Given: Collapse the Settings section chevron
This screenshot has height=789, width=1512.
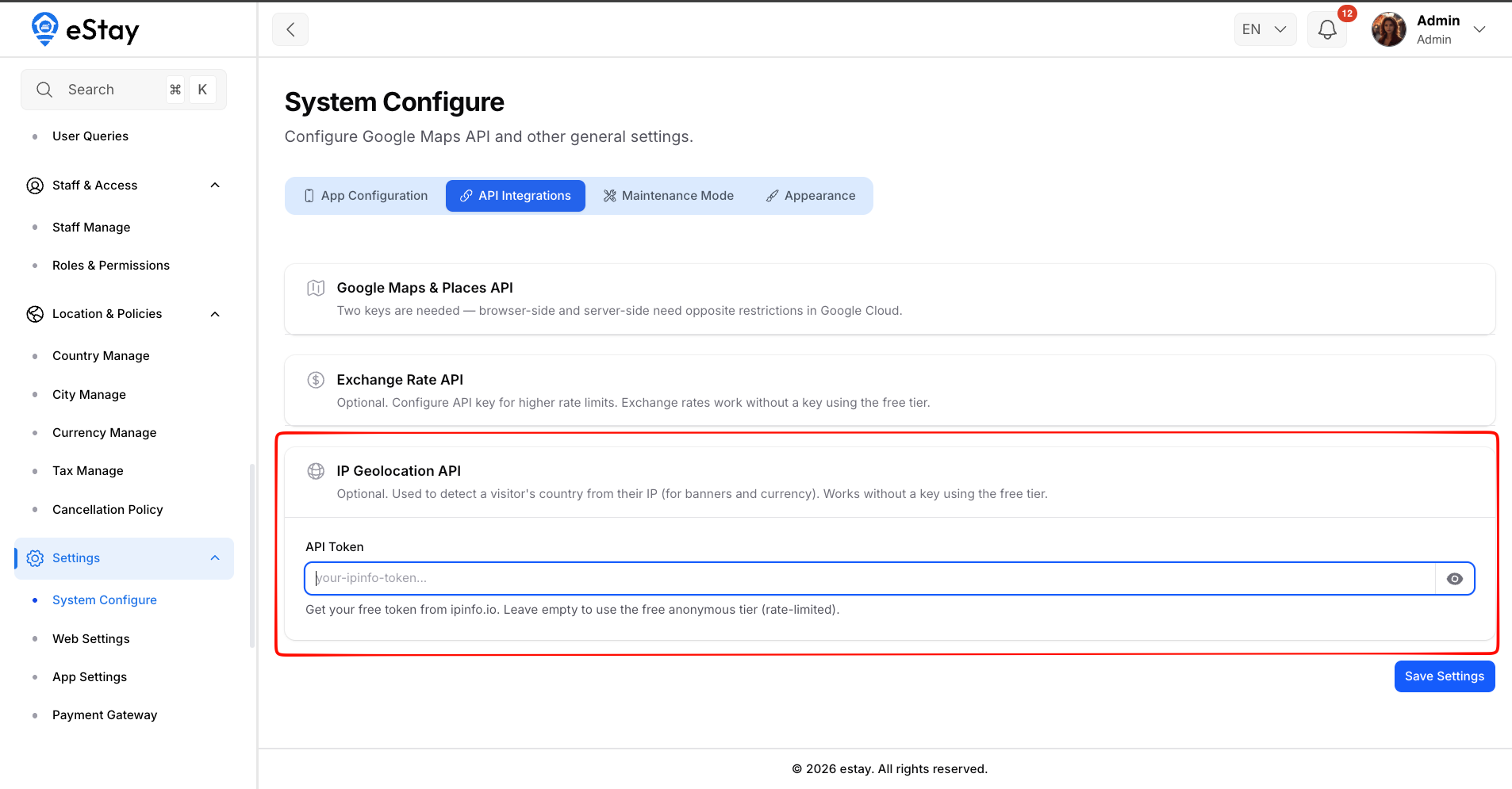Looking at the screenshot, I should 215,558.
